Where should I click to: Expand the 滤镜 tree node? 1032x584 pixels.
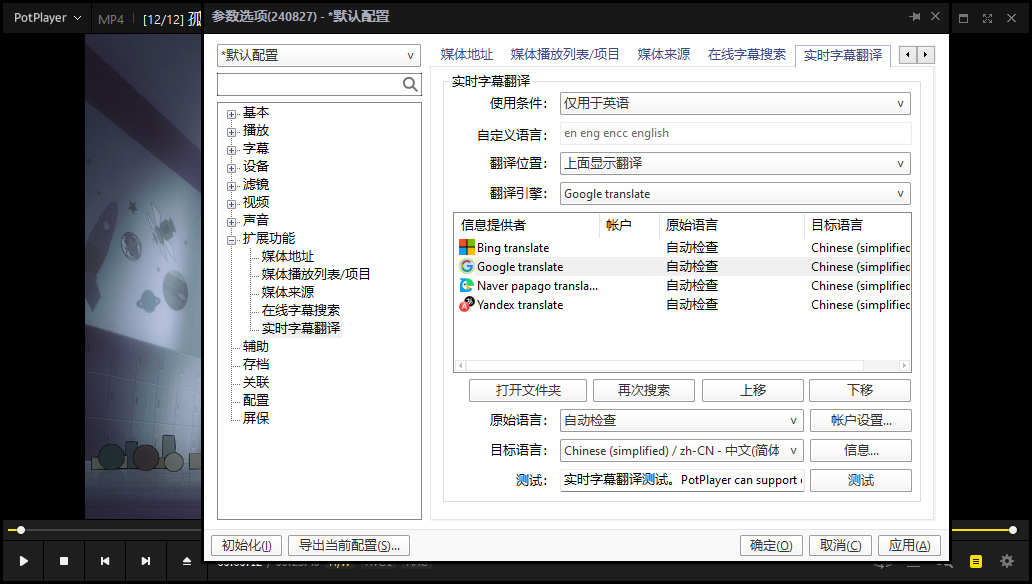(x=232, y=186)
